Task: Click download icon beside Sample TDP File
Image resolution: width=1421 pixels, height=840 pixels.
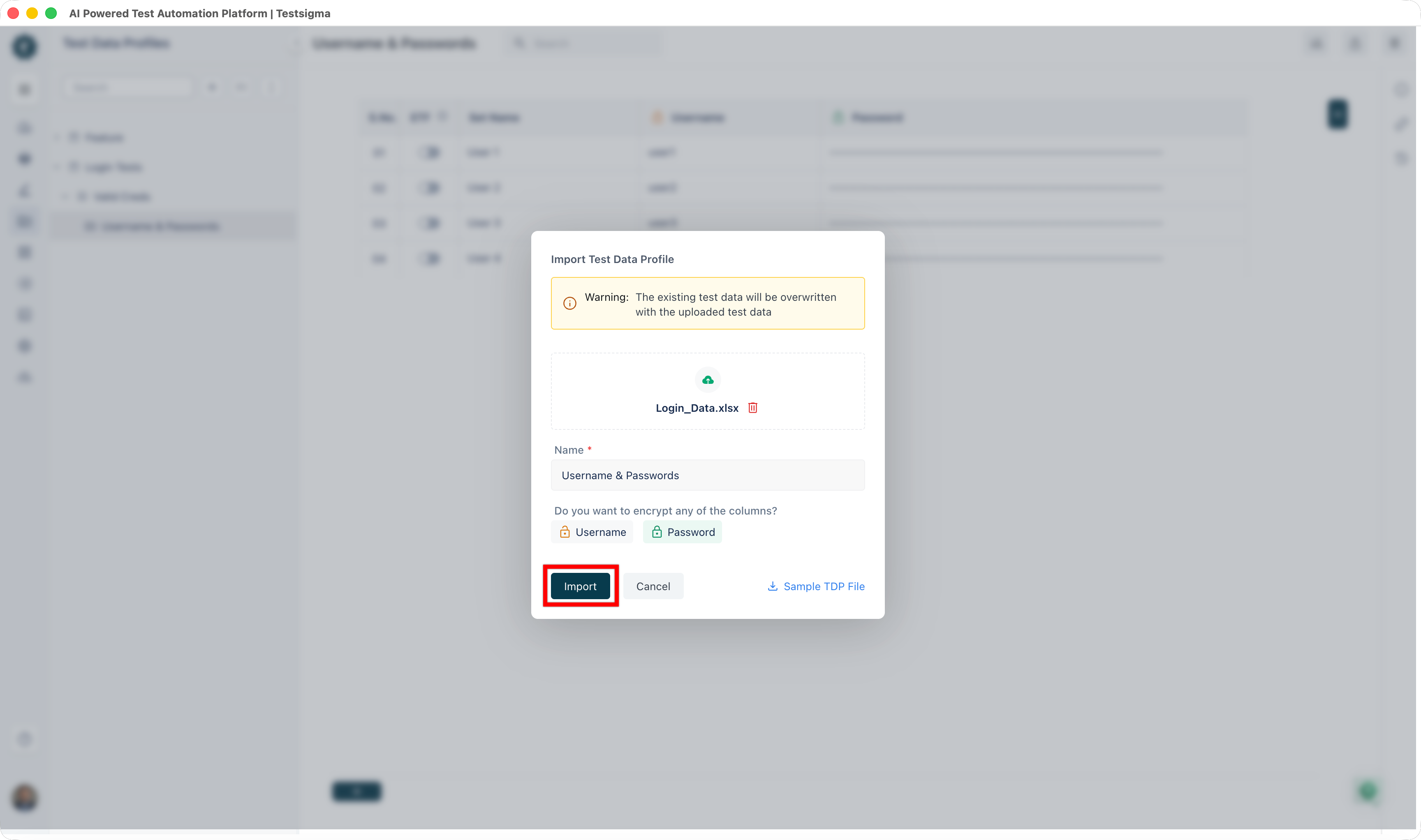Action: tap(773, 586)
